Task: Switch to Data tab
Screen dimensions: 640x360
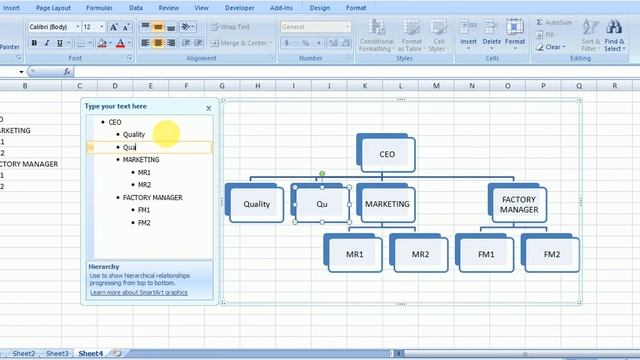Action: (136, 8)
